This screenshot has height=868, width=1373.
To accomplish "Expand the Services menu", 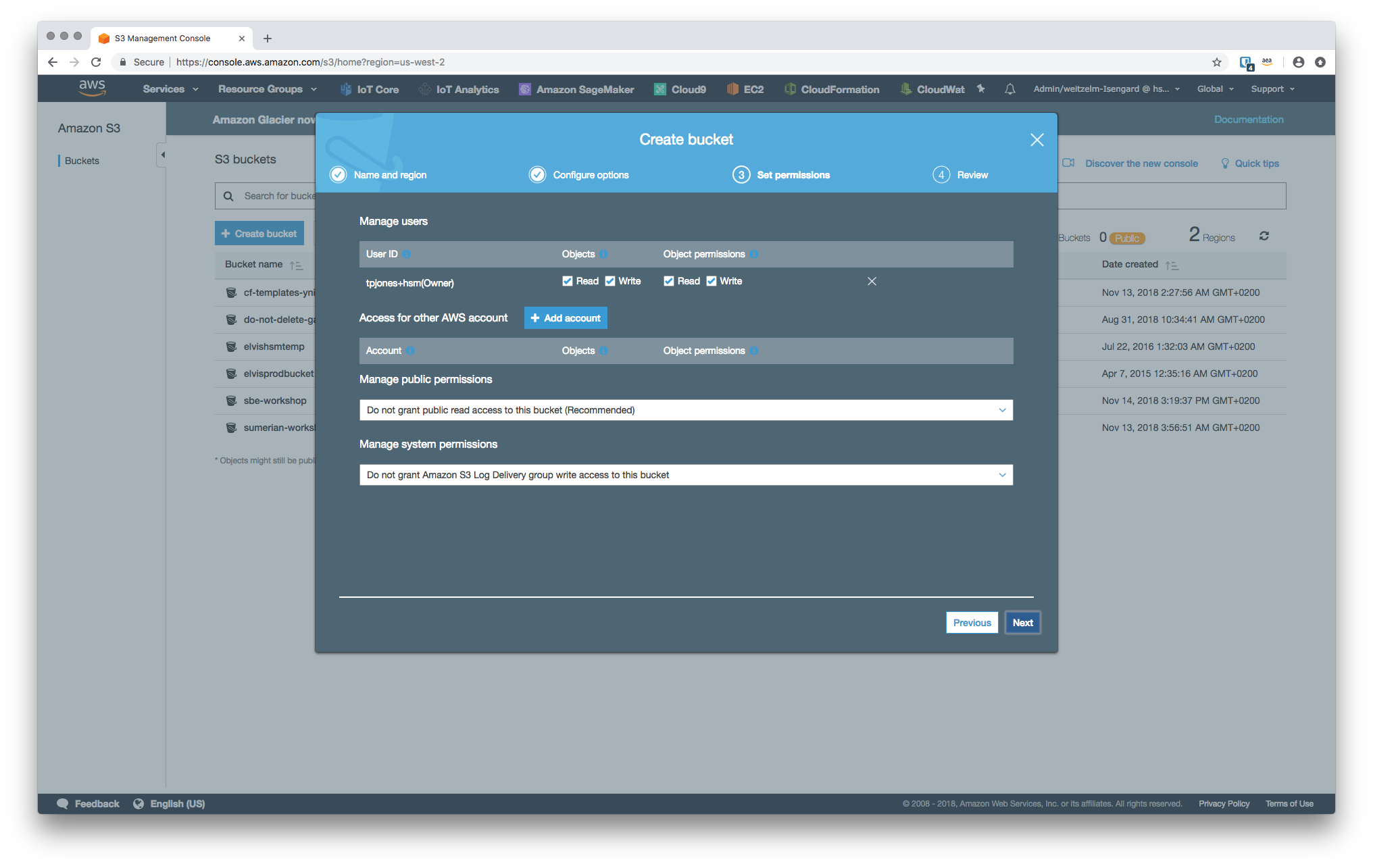I will tap(170, 89).
